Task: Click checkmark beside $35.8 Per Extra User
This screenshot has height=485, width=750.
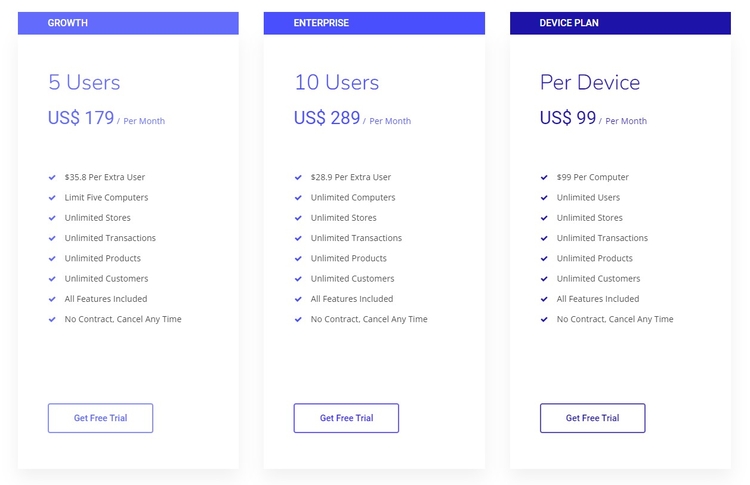Action: point(52,178)
